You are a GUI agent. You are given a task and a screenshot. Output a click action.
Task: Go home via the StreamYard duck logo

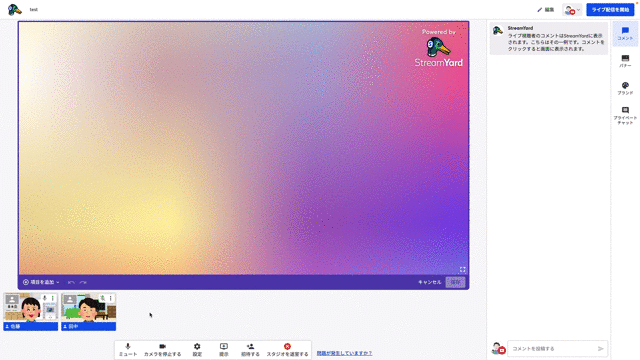coord(14,9)
